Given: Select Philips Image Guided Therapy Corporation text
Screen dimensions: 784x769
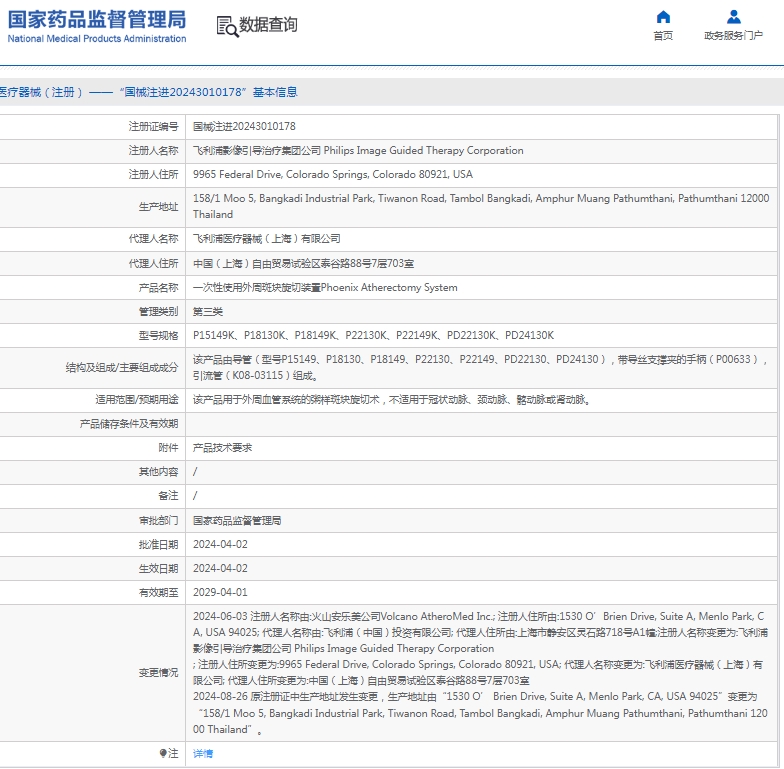Looking at the screenshot, I should pyautogui.click(x=424, y=150).
